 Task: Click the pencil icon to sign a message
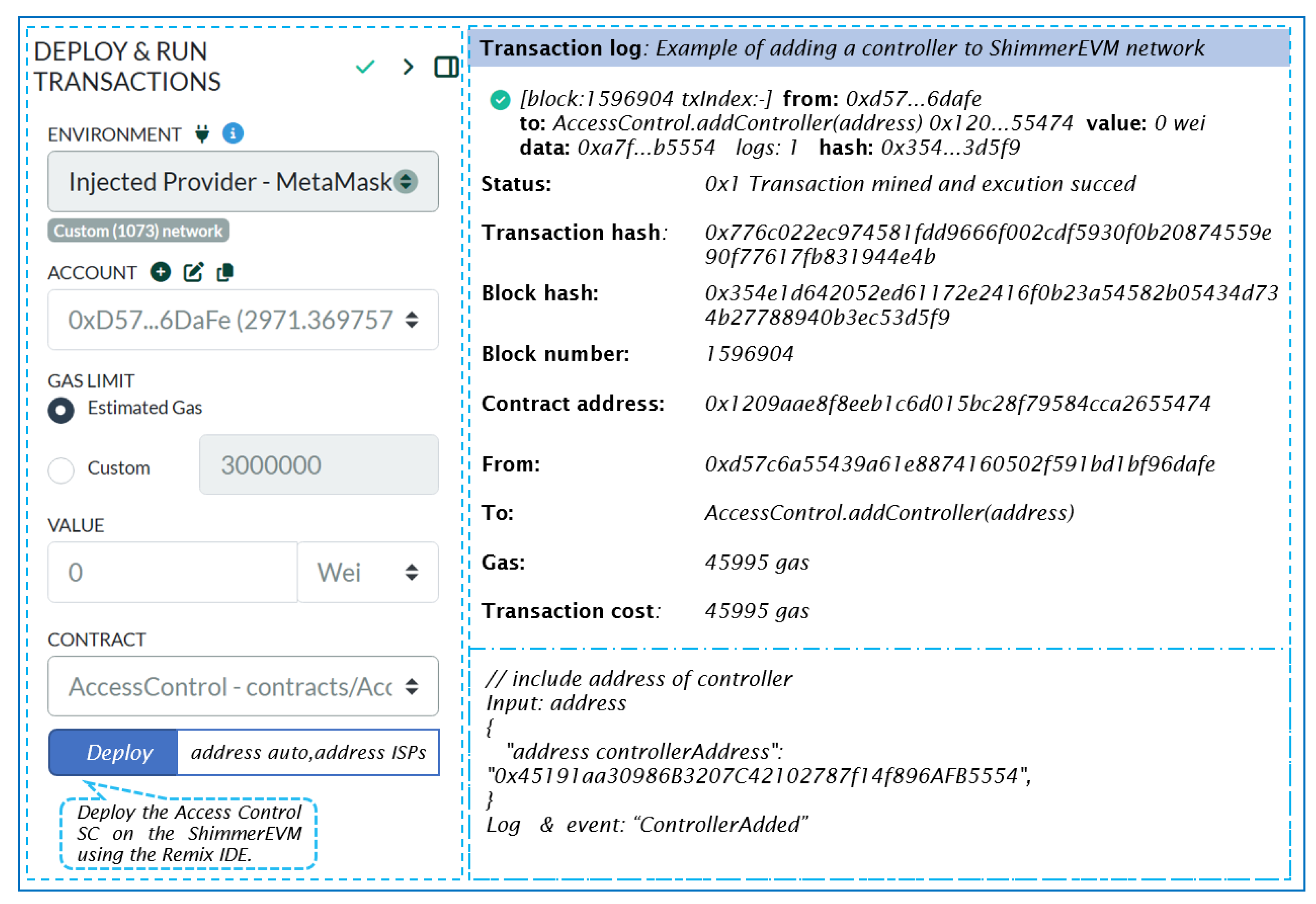(193, 273)
